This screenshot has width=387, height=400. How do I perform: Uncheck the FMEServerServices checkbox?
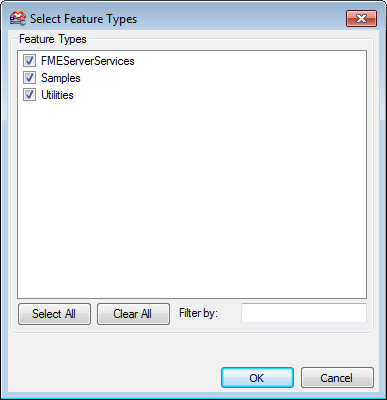tap(29, 61)
